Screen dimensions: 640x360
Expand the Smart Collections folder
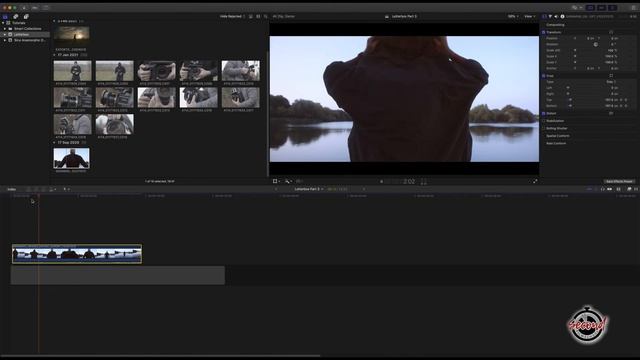[x=4, y=29]
